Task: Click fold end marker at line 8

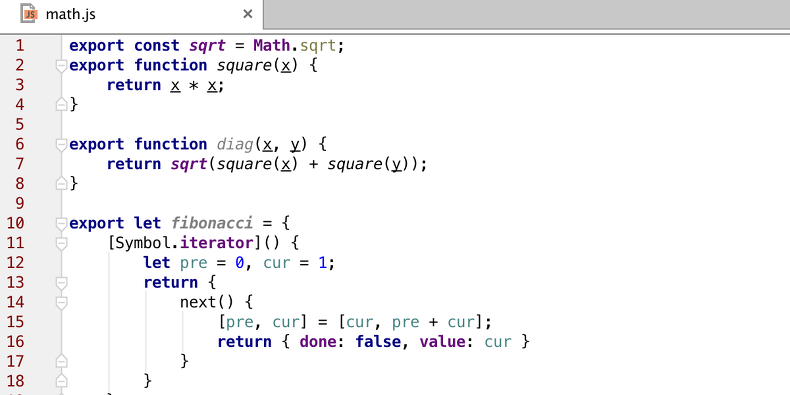Action: [61, 184]
